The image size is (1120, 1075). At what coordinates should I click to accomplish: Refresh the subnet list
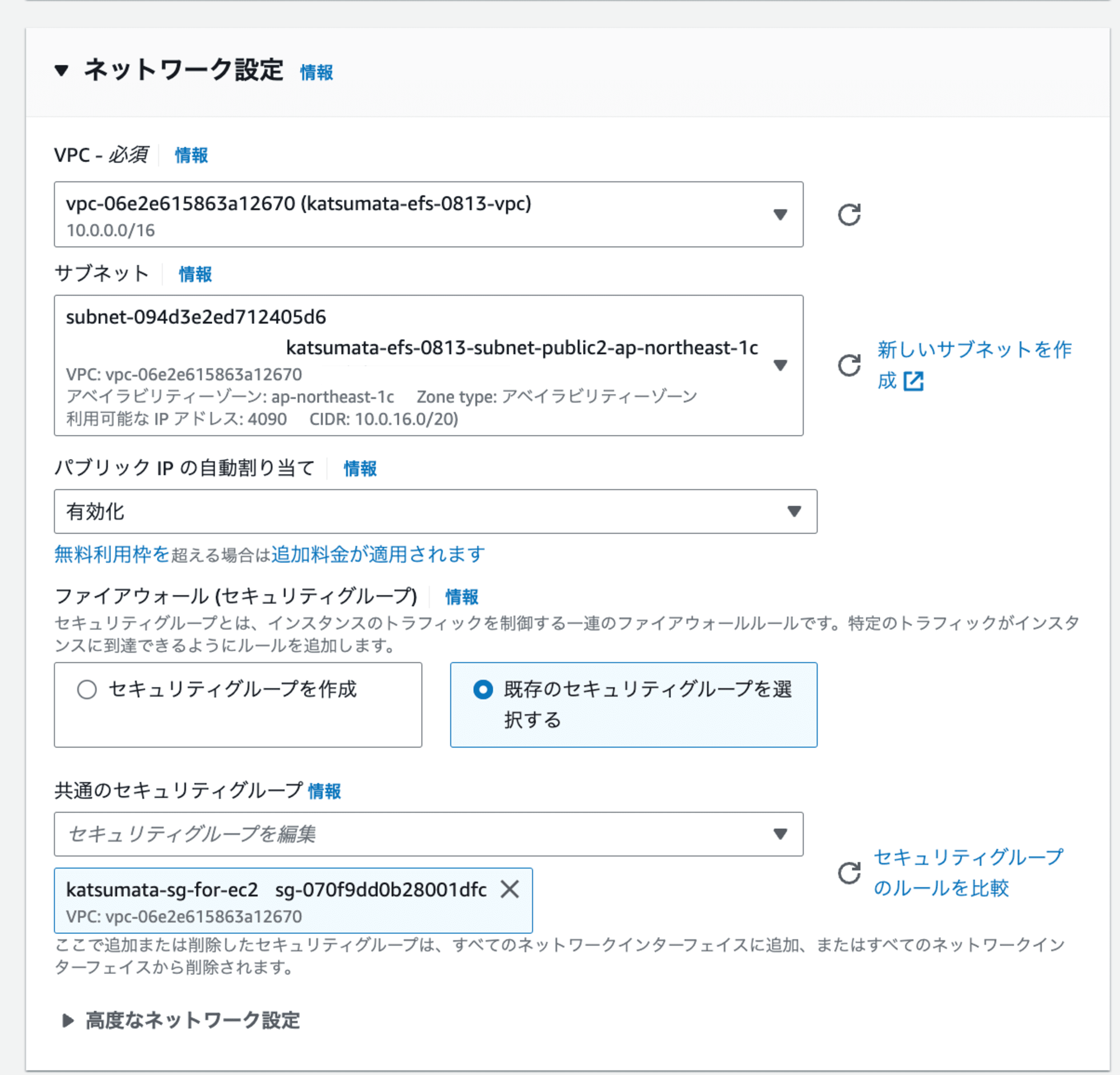click(849, 366)
